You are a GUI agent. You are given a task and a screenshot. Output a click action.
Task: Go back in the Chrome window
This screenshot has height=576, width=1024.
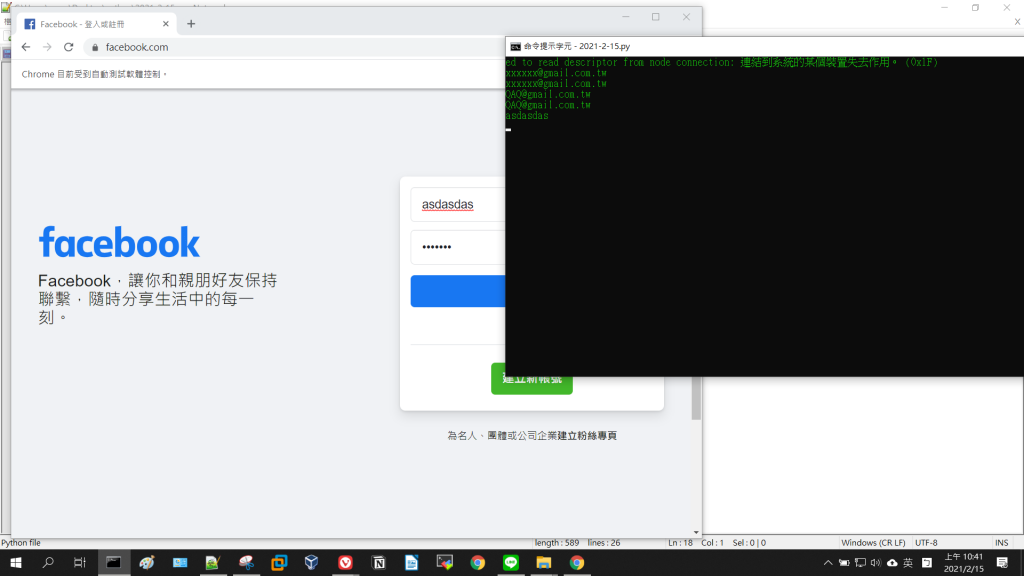pyautogui.click(x=26, y=47)
